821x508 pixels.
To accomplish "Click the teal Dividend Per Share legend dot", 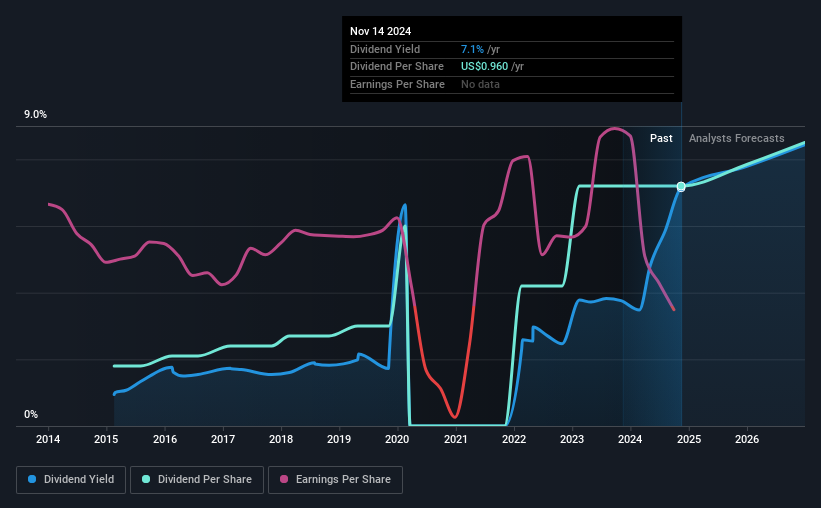I will (146, 479).
